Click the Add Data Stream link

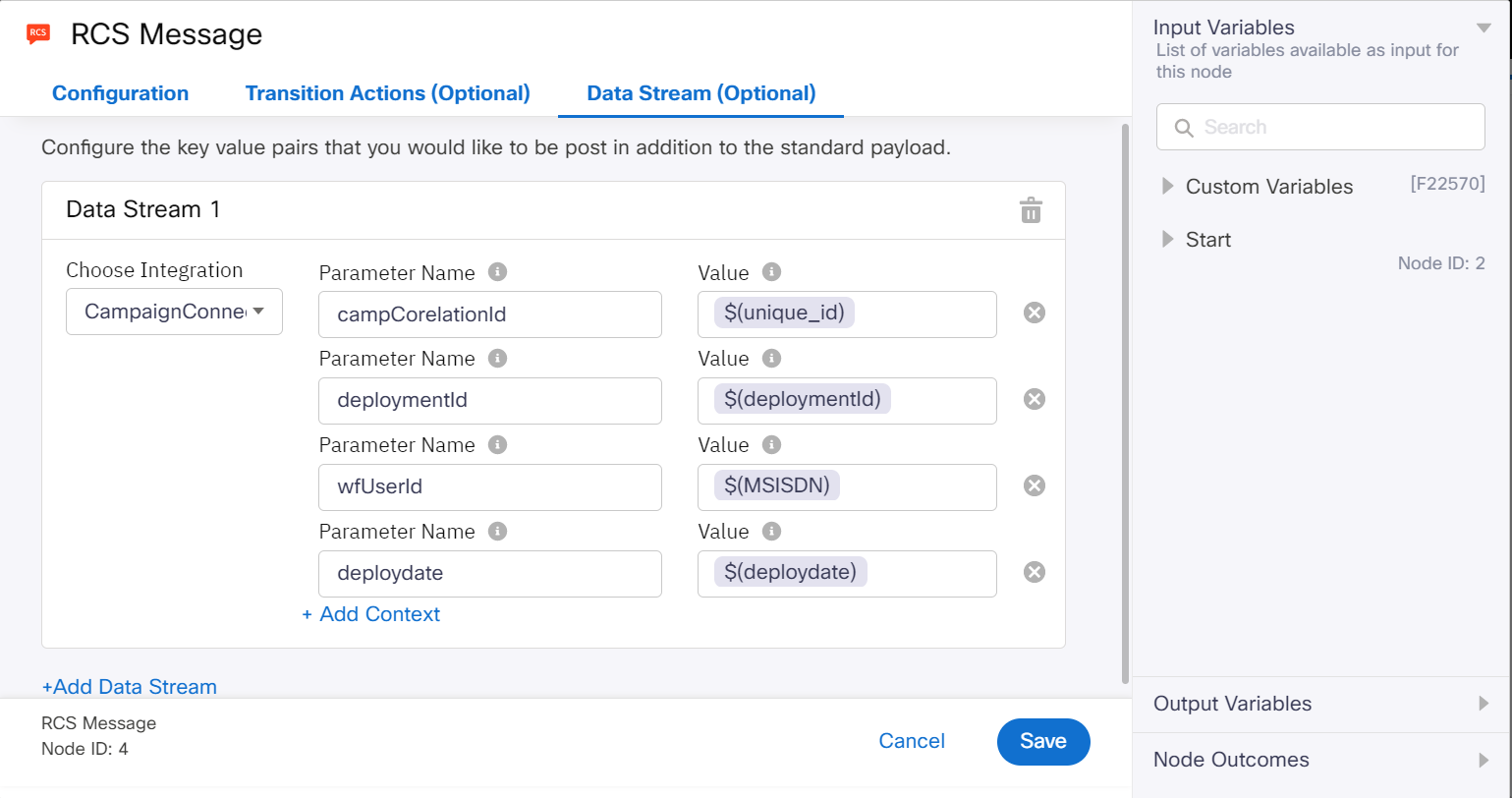128,686
